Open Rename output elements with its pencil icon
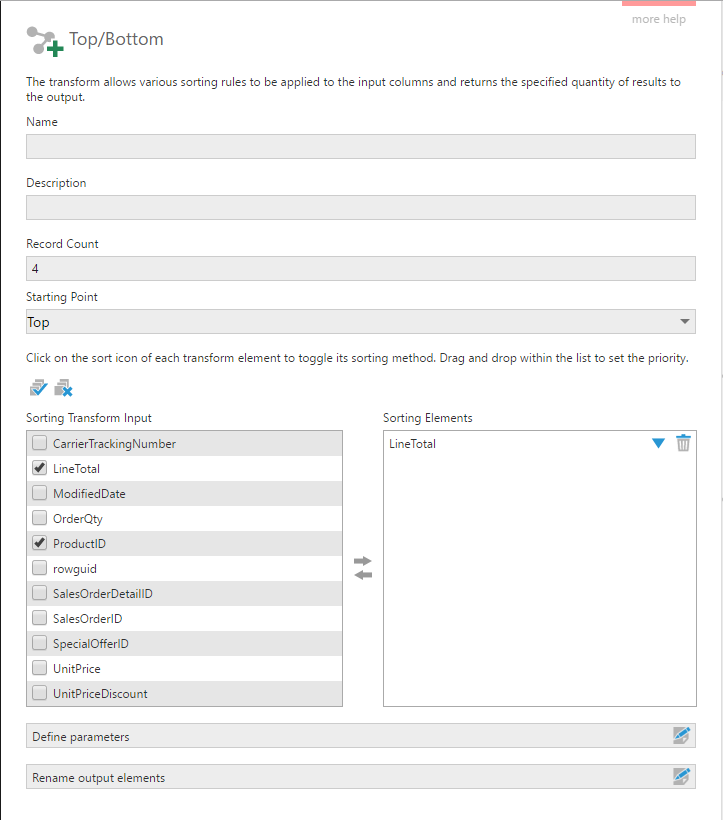 pyautogui.click(x=682, y=776)
